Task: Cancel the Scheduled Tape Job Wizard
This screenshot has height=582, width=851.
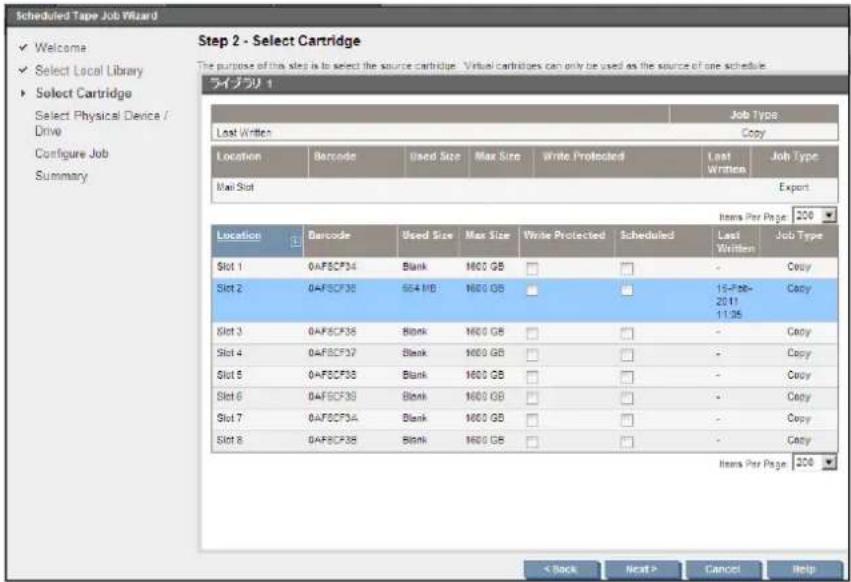Action: point(723,570)
